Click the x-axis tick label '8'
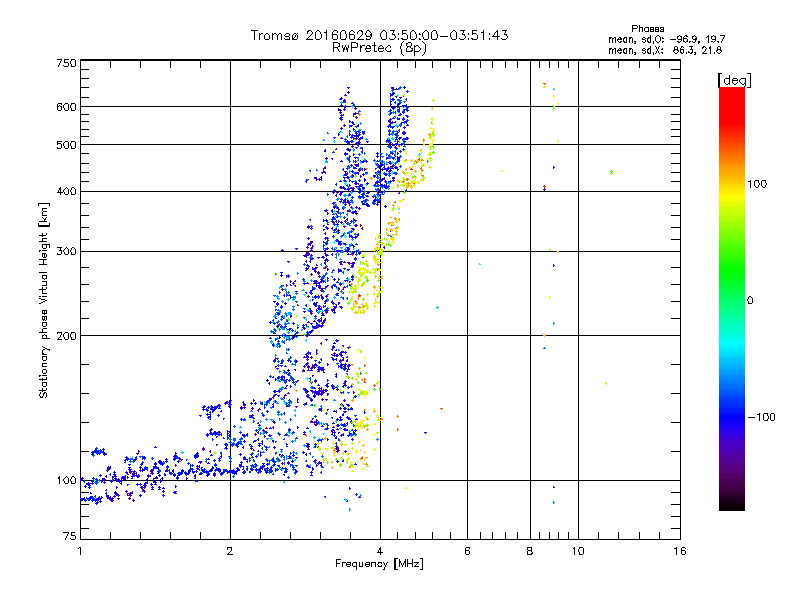 530,551
